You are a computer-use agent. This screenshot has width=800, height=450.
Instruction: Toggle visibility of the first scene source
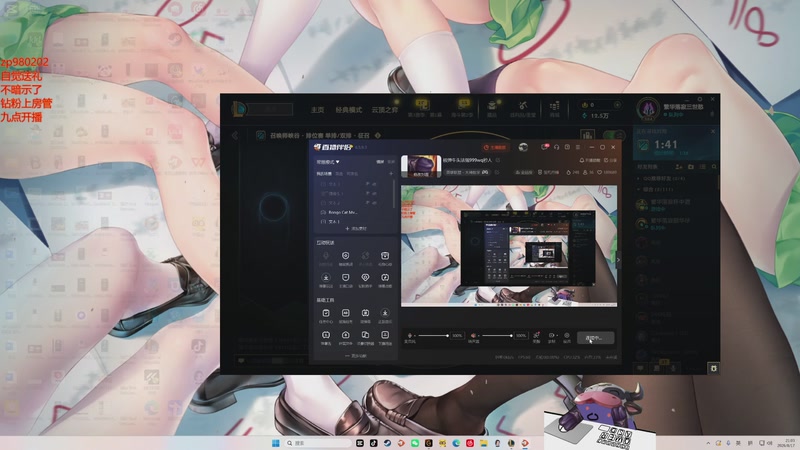[x=374, y=184]
